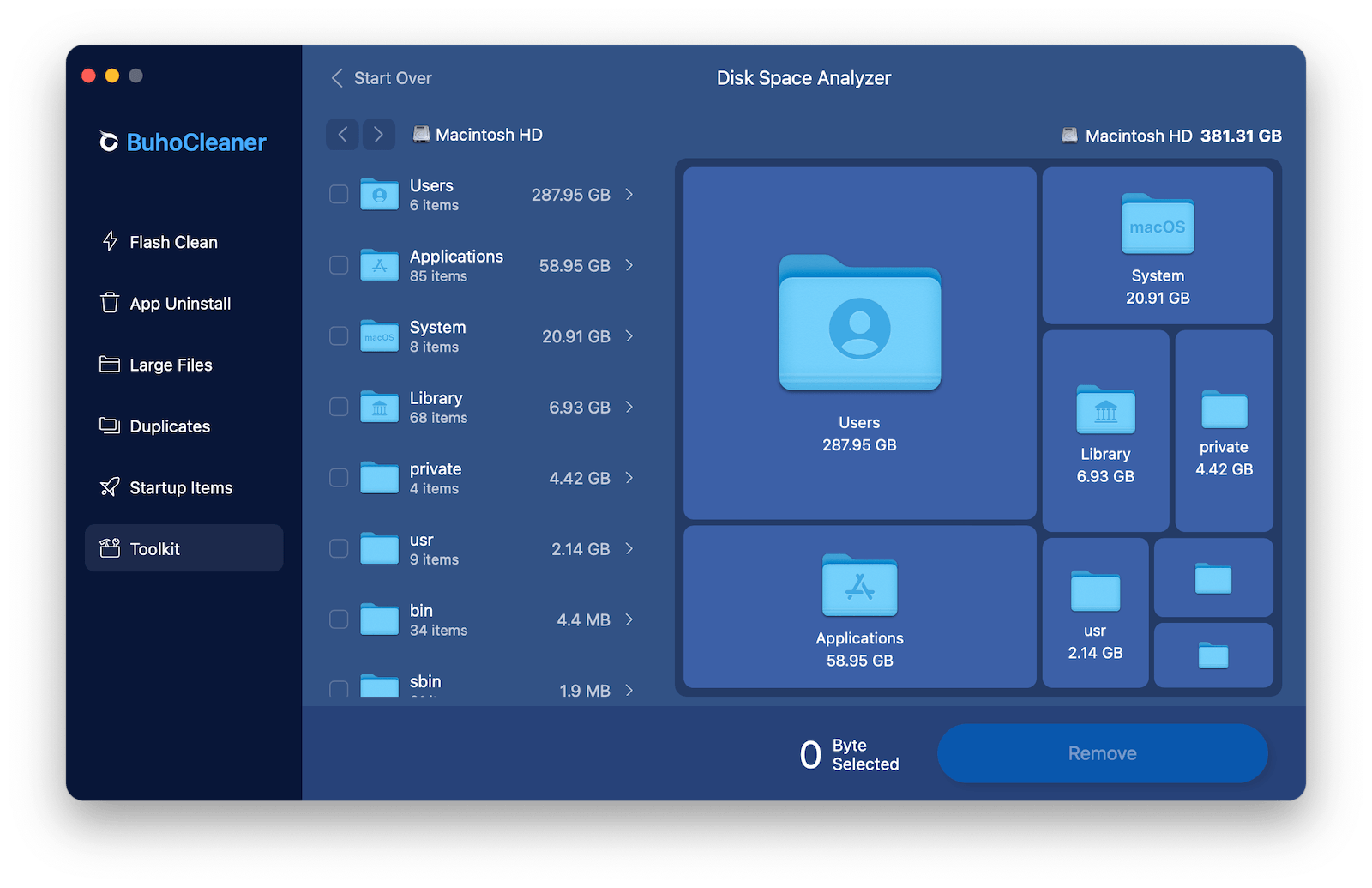
Task: Open App Uninstall from the sidebar
Action: (x=178, y=303)
